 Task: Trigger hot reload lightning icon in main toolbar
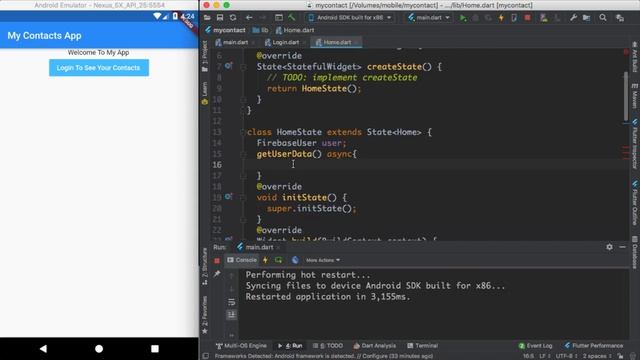[x=501, y=18]
